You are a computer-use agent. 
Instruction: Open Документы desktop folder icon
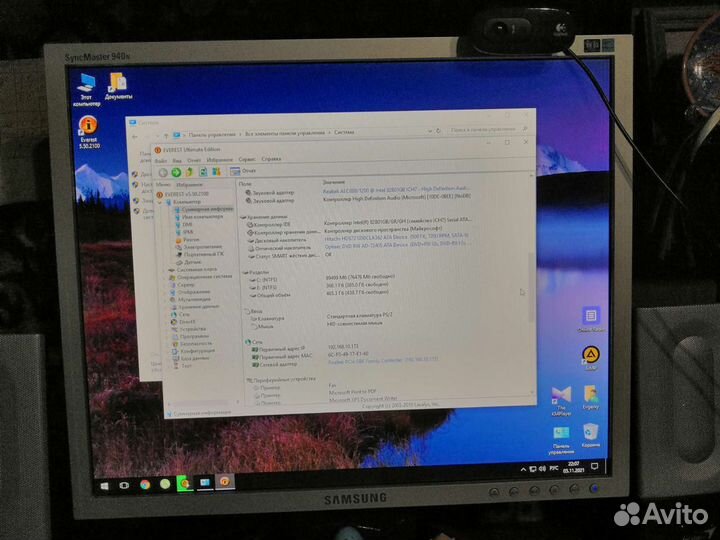point(118,86)
